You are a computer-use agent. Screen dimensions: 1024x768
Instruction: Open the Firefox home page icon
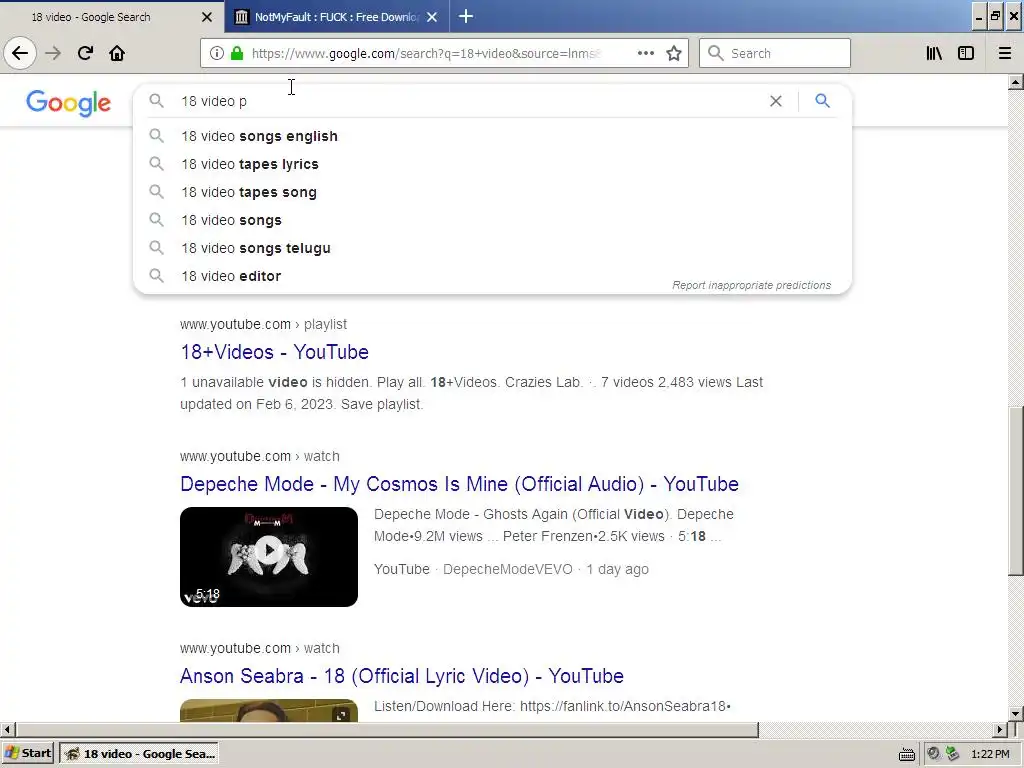[117, 53]
